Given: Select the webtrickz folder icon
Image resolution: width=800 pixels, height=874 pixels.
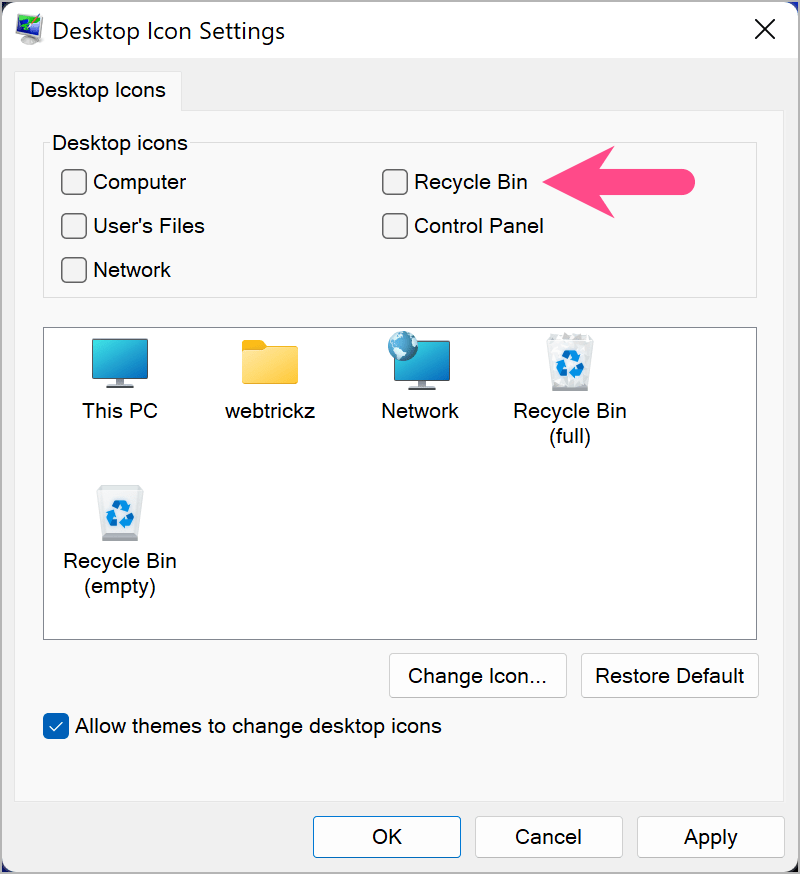Looking at the screenshot, I should click(270, 363).
